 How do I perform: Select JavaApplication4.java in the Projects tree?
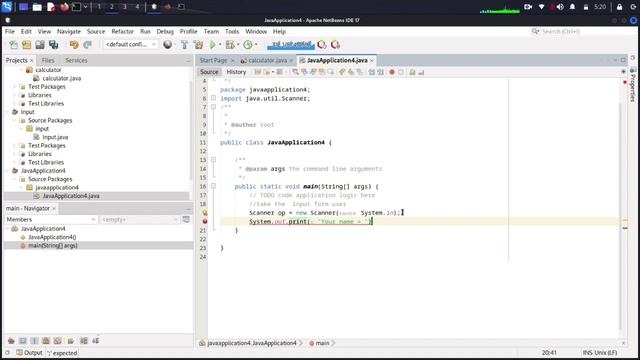[71, 196]
